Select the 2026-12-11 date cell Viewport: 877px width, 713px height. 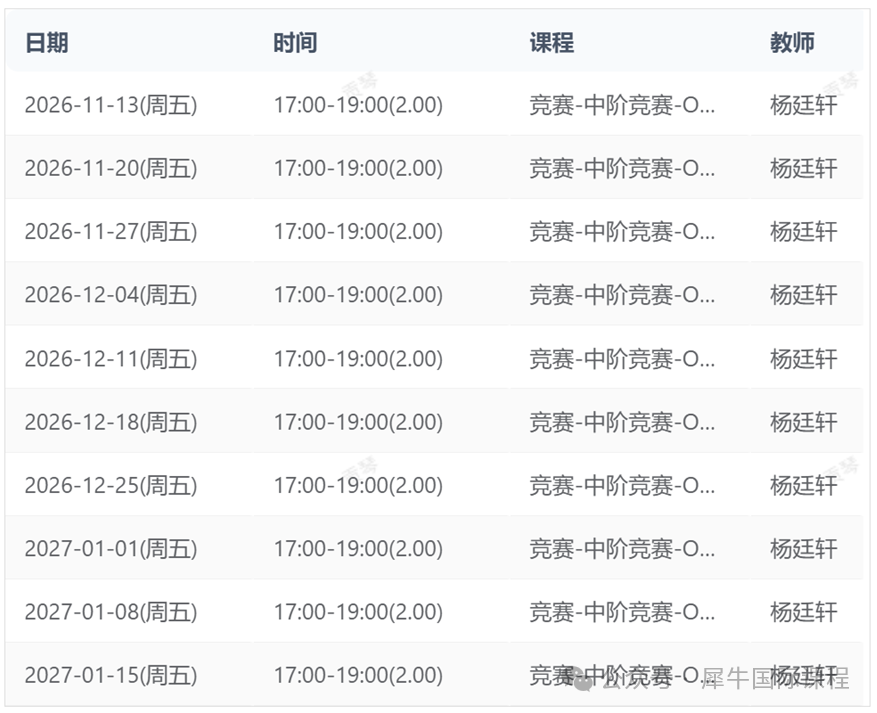pos(111,358)
